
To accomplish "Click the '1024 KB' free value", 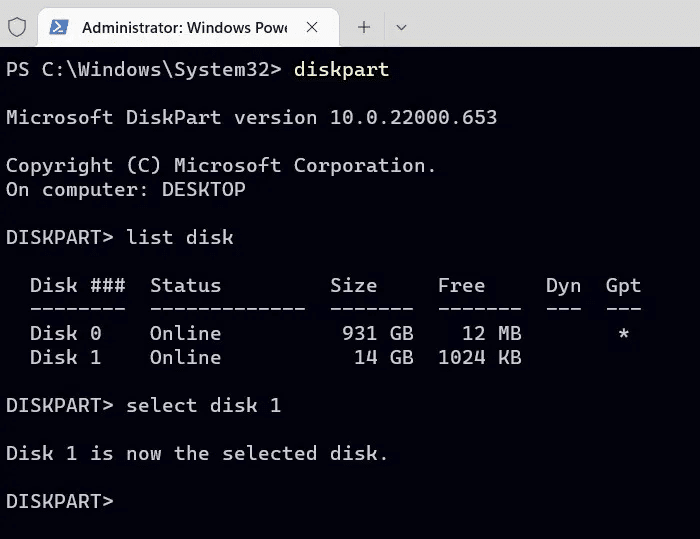I will [x=479, y=357].
